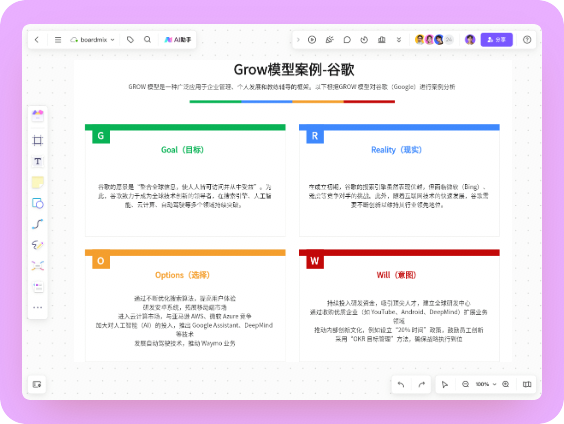The image size is (564, 424).
Task: Open comments with the speech bubble icon
Action: 347,40
